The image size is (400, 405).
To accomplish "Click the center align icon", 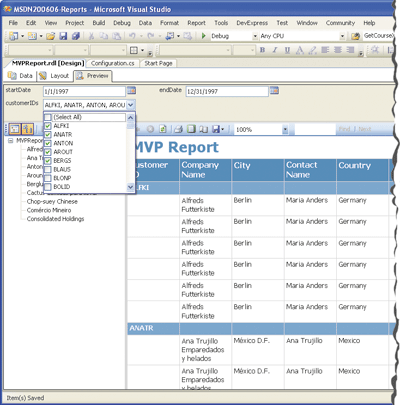I will pos(338,50).
